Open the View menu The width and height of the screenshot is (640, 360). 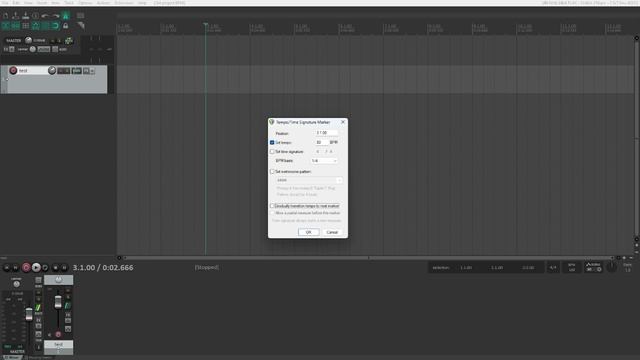(28, 3)
